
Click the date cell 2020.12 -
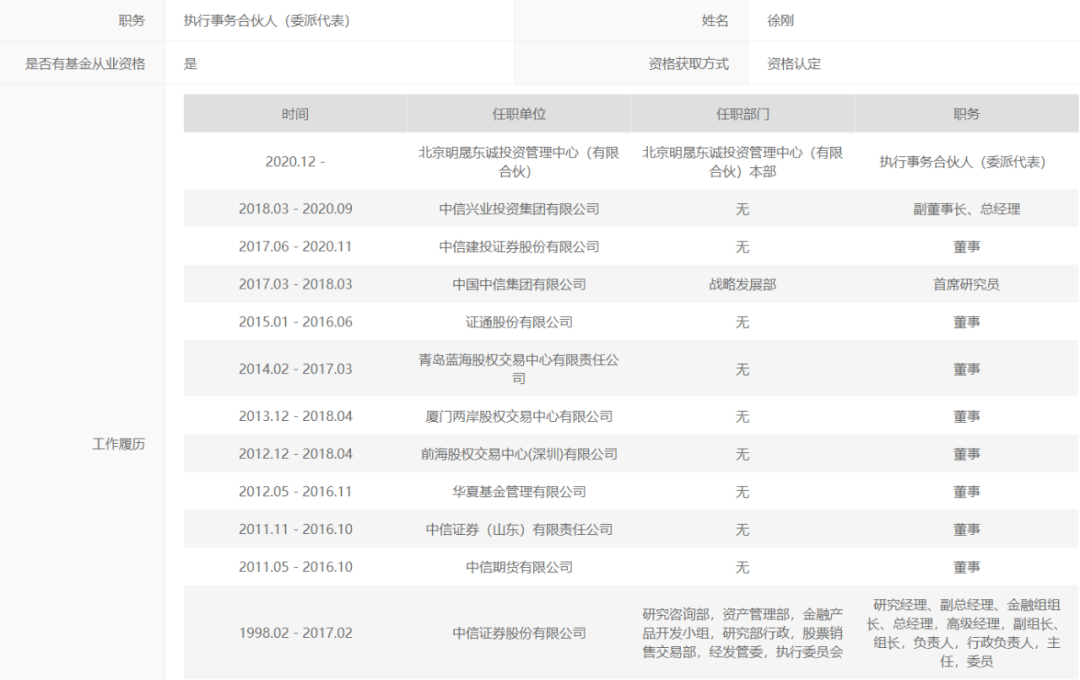pos(295,162)
